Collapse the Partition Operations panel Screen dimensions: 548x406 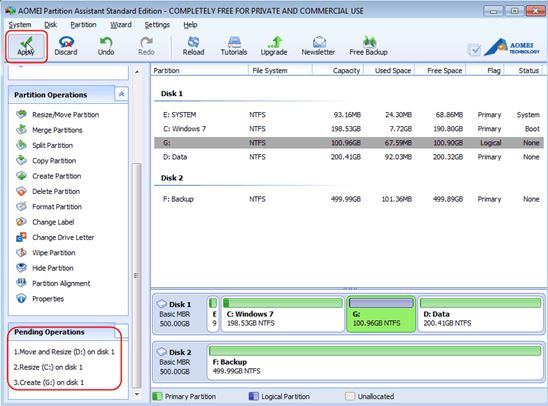click(122, 94)
